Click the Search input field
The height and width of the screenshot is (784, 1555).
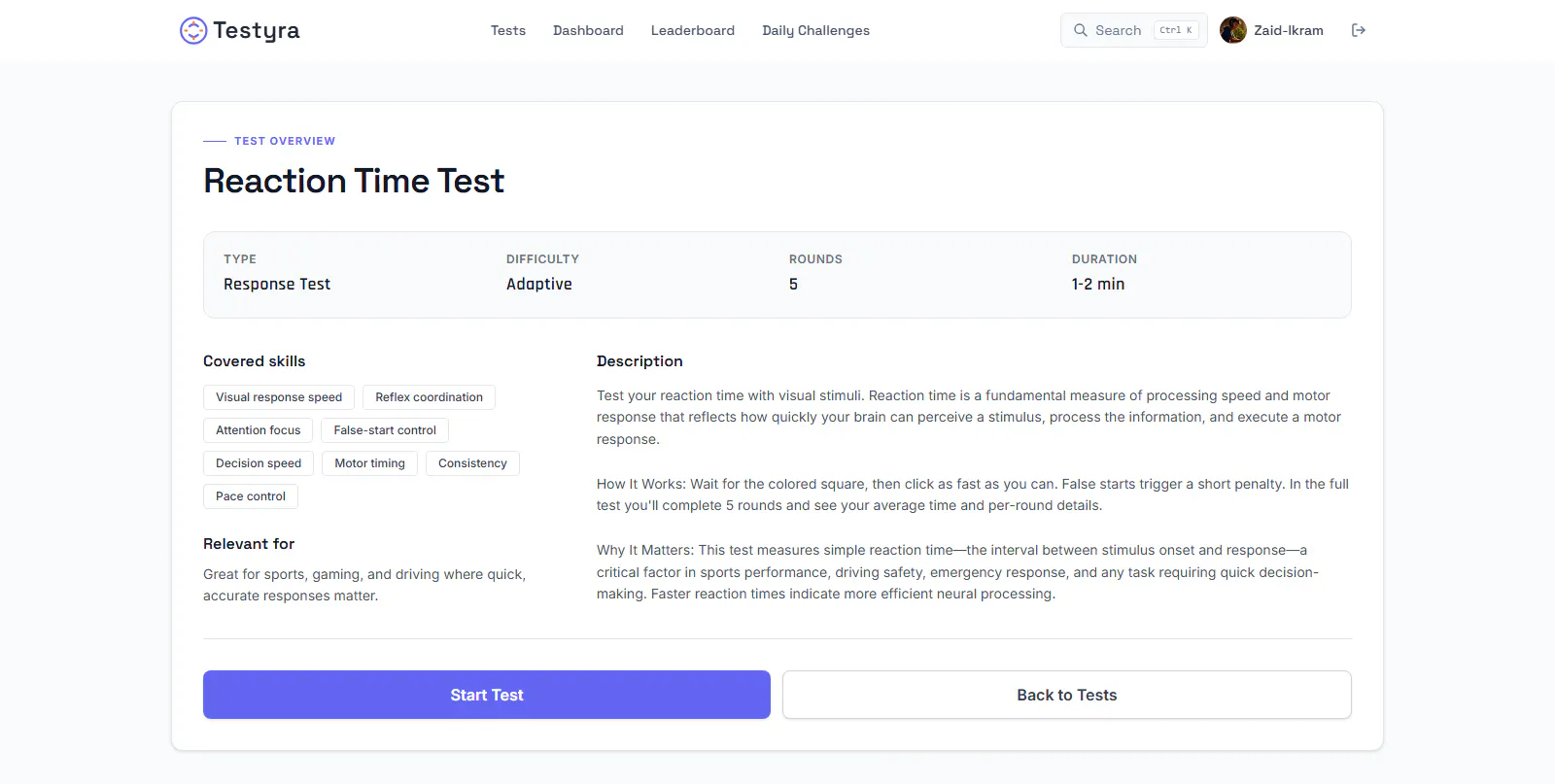tap(1134, 30)
